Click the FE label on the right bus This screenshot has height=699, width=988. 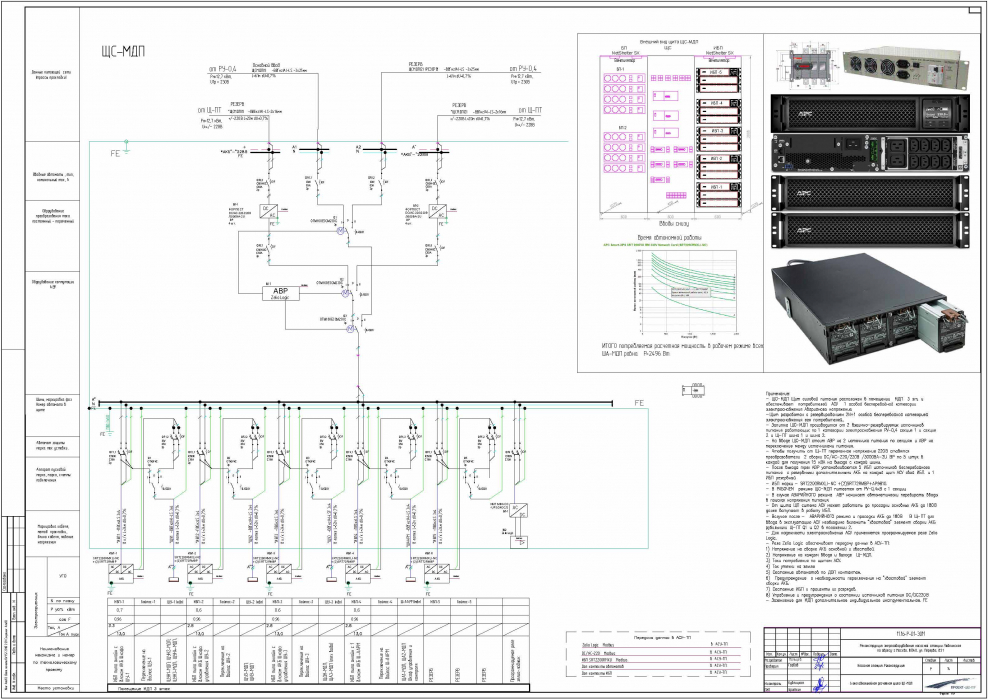641,401
